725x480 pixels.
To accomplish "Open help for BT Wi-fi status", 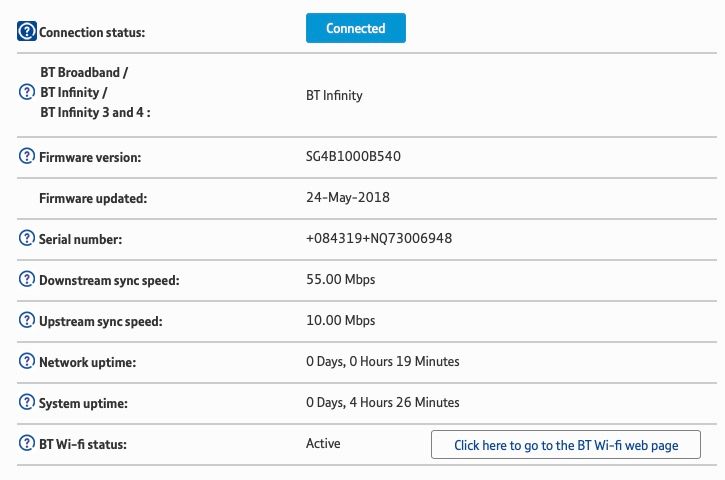I will click(x=27, y=444).
